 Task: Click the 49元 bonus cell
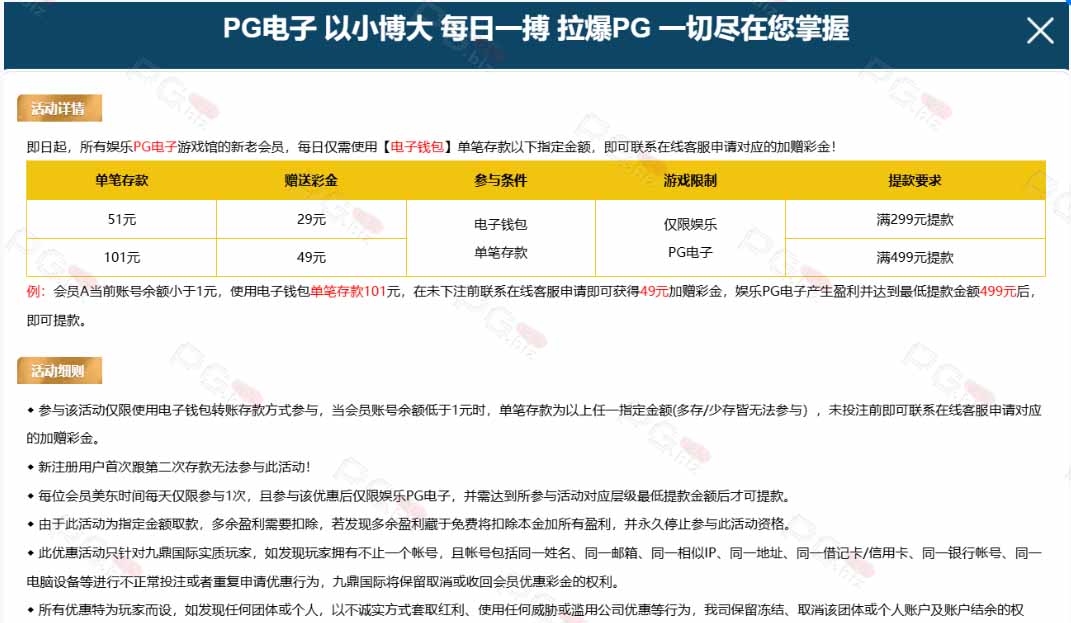tap(311, 258)
